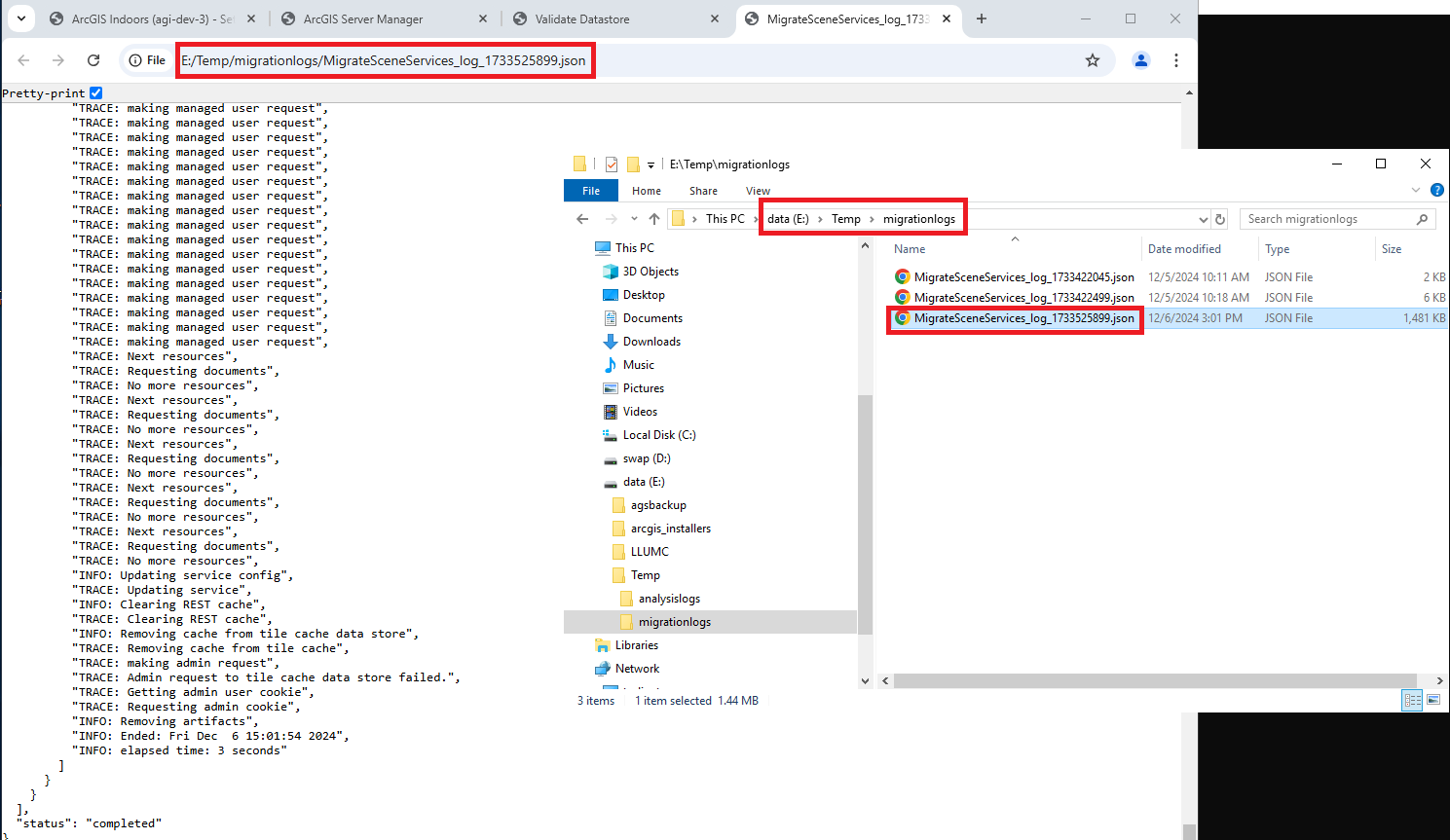1450x840 pixels.
Task: Close the Validate Datastore tab
Action: pos(716,19)
